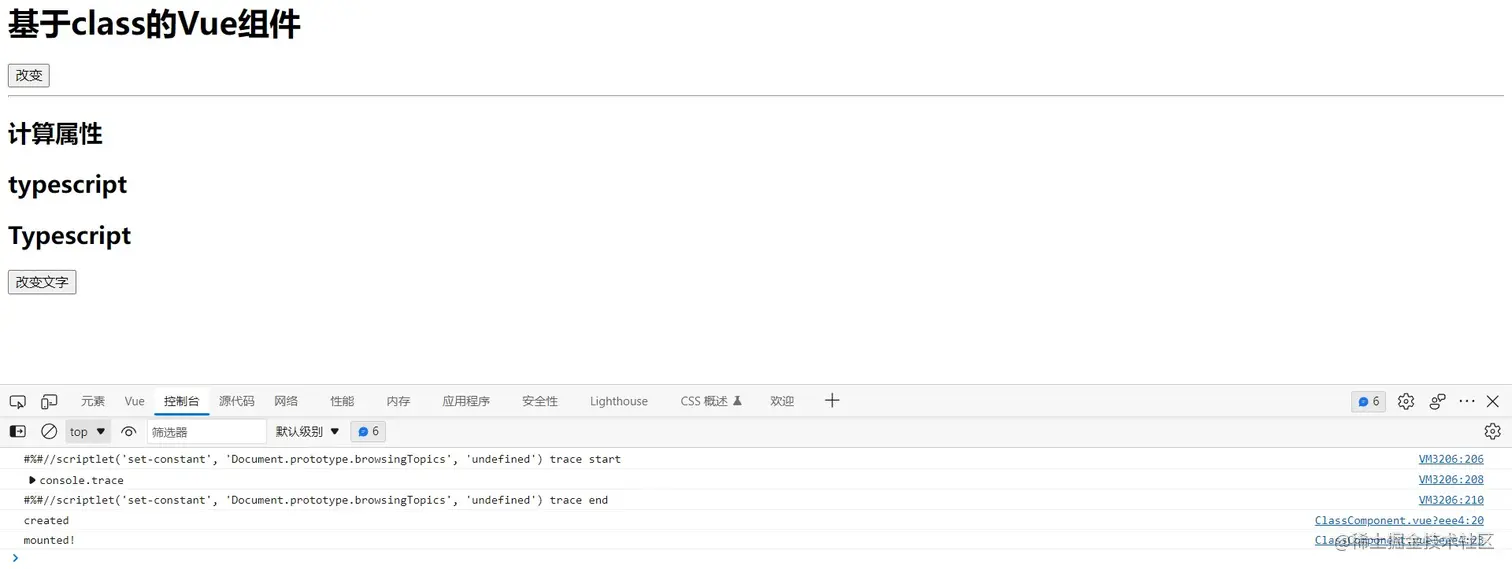Open the DevTools three-dot more menu
Image resolution: width=1512 pixels, height=569 pixels.
[1467, 401]
